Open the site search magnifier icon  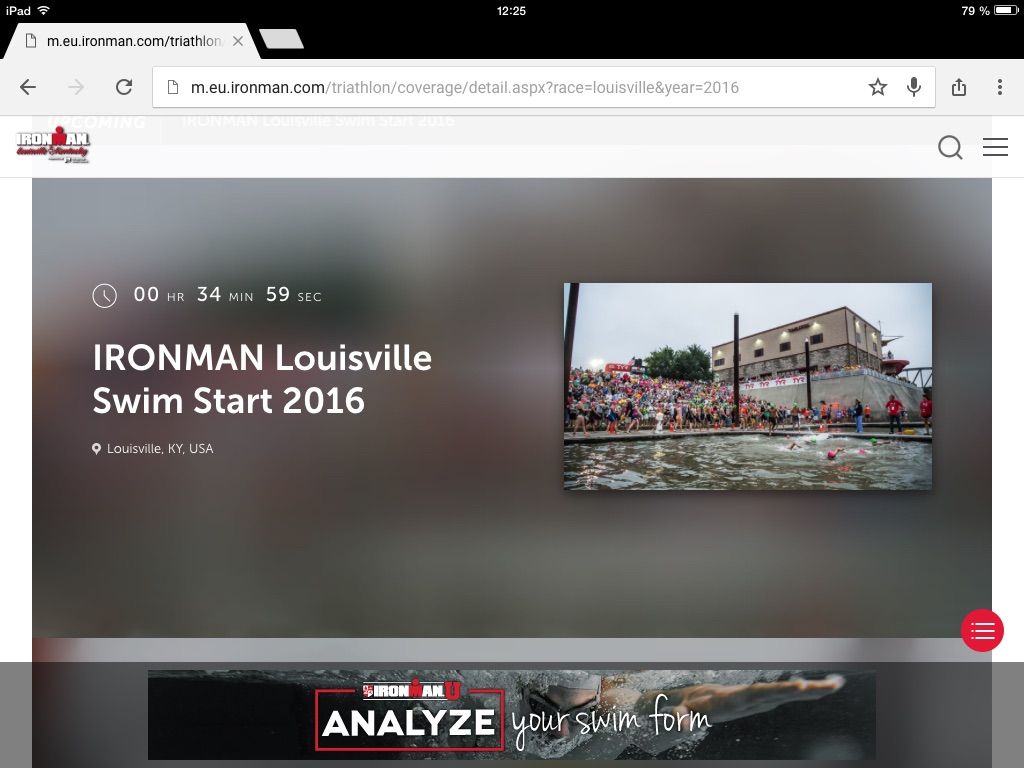950,148
